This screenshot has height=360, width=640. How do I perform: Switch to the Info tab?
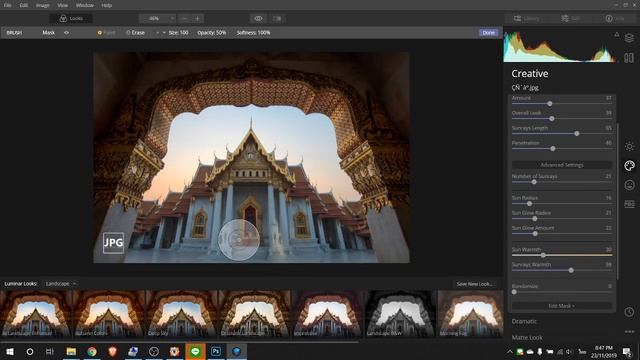coord(615,18)
